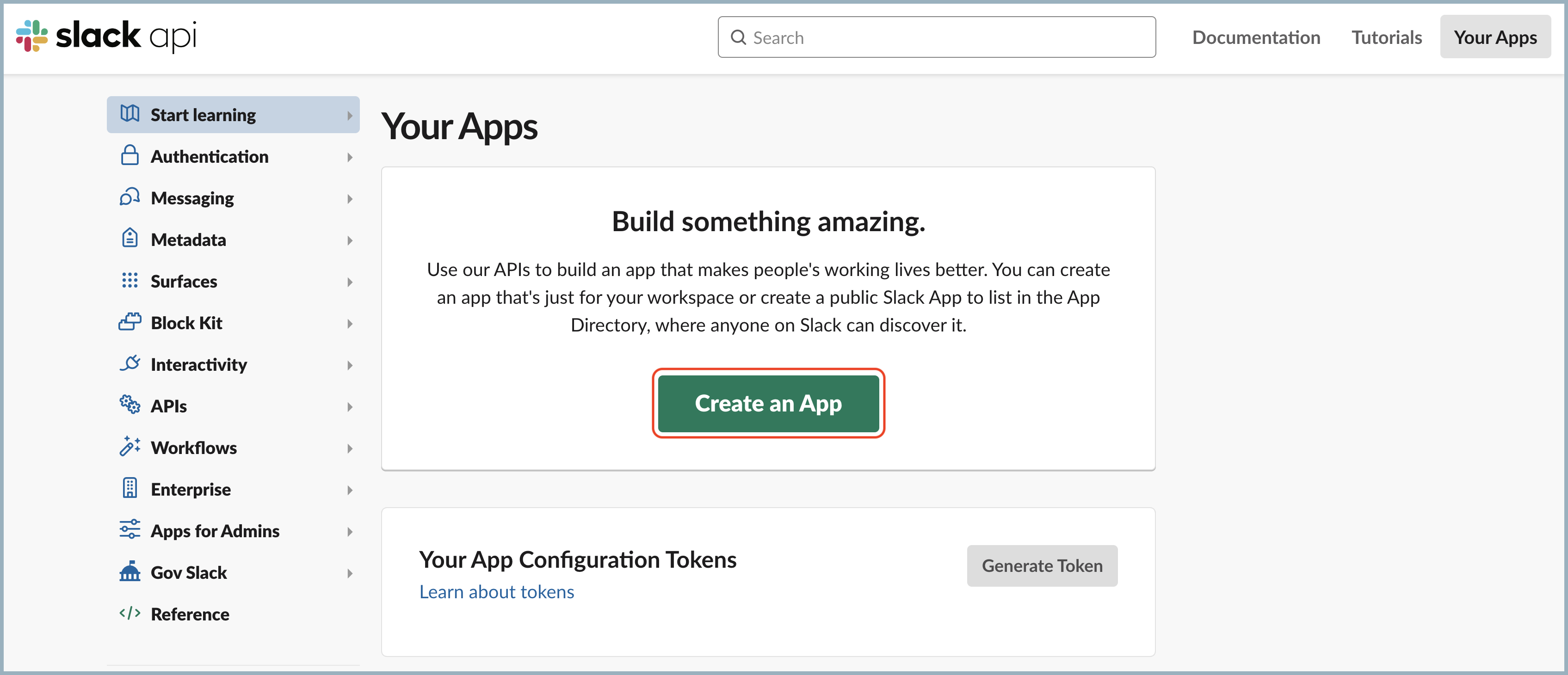Image resolution: width=1568 pixels, height=675 pixels.
Task: Click the APIs gears icon
Action: [x=130, y=405]
